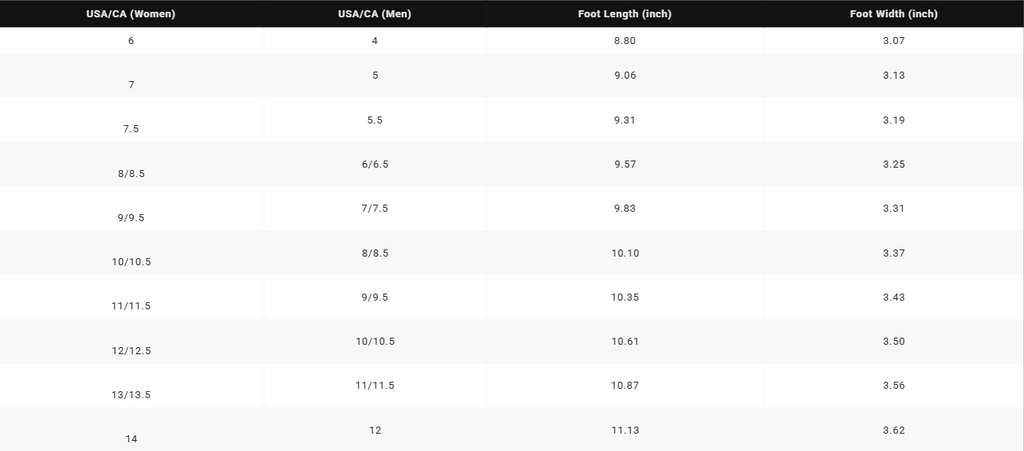Select men's size 10/10.5 cell
Screen dimensions: 1024x451
375,341
